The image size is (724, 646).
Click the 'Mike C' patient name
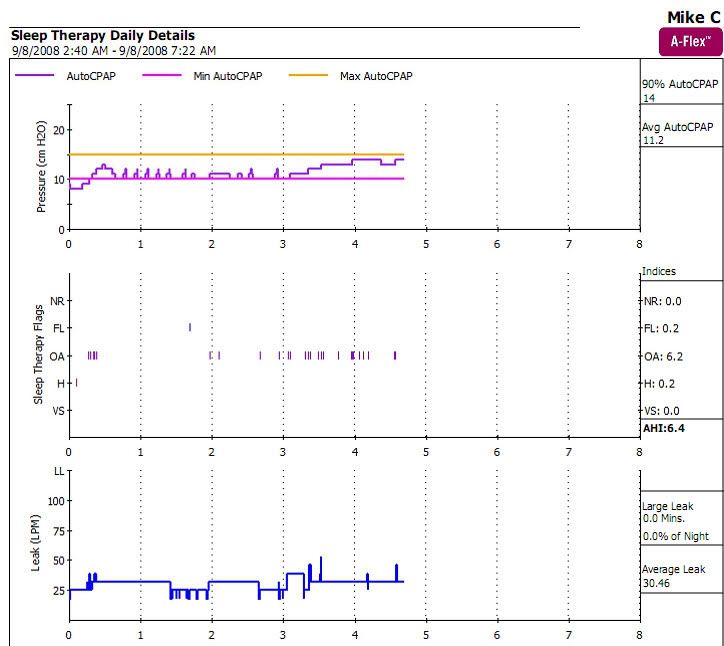coord(694,18)
